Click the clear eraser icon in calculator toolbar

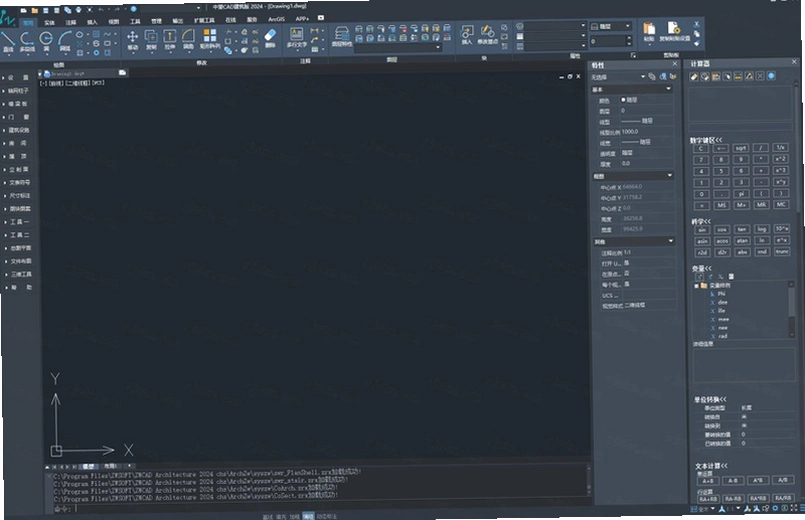click(694, 76)
